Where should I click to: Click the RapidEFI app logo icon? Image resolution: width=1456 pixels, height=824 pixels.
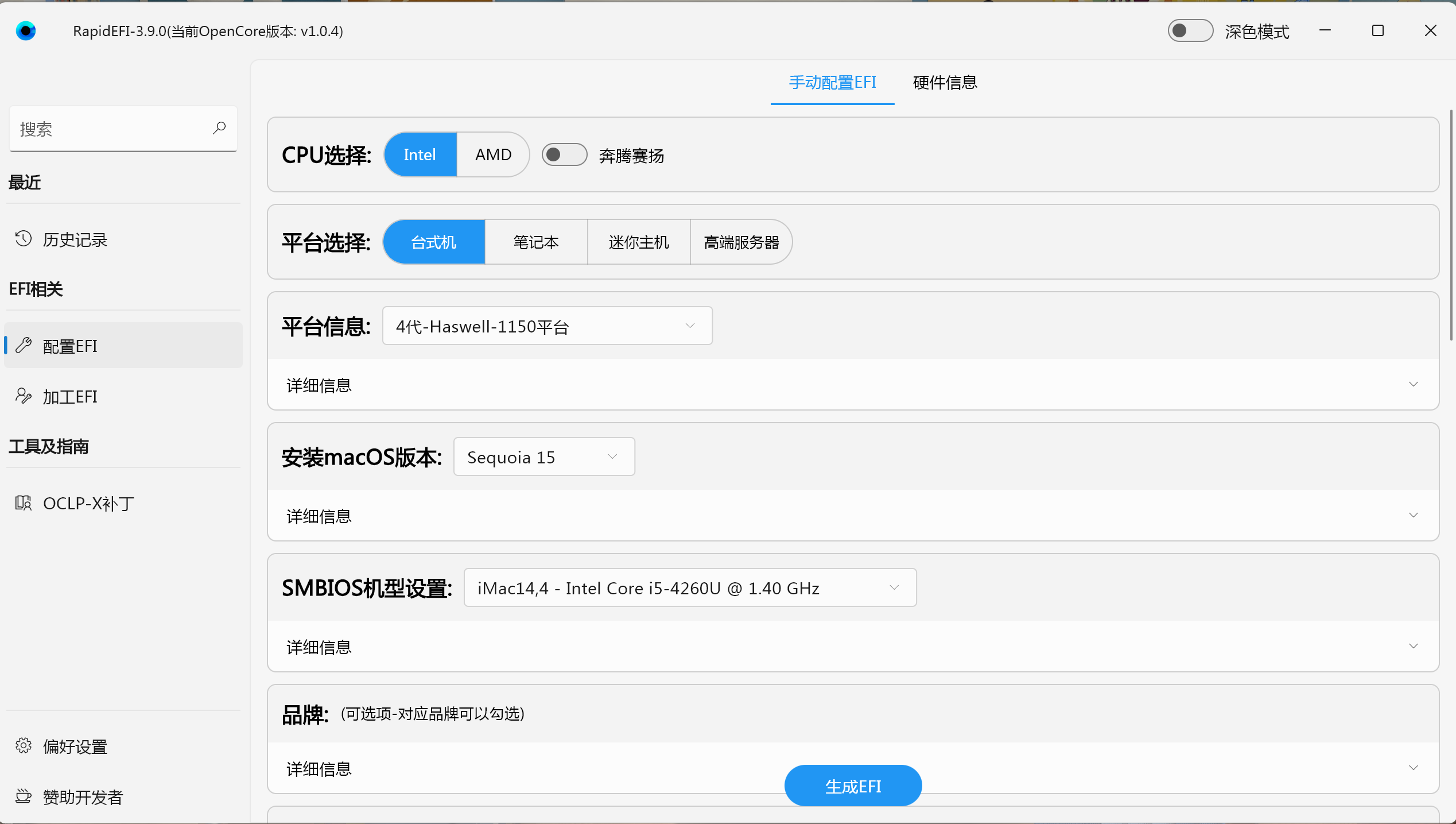(x=26, y=30)
